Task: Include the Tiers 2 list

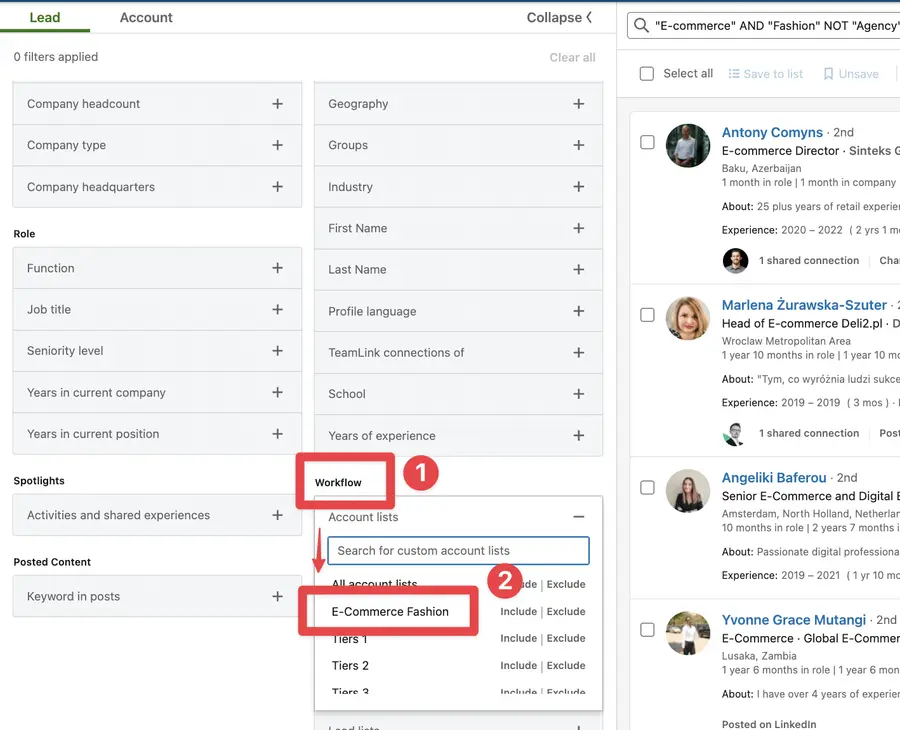Action: (x=518, y=666)
